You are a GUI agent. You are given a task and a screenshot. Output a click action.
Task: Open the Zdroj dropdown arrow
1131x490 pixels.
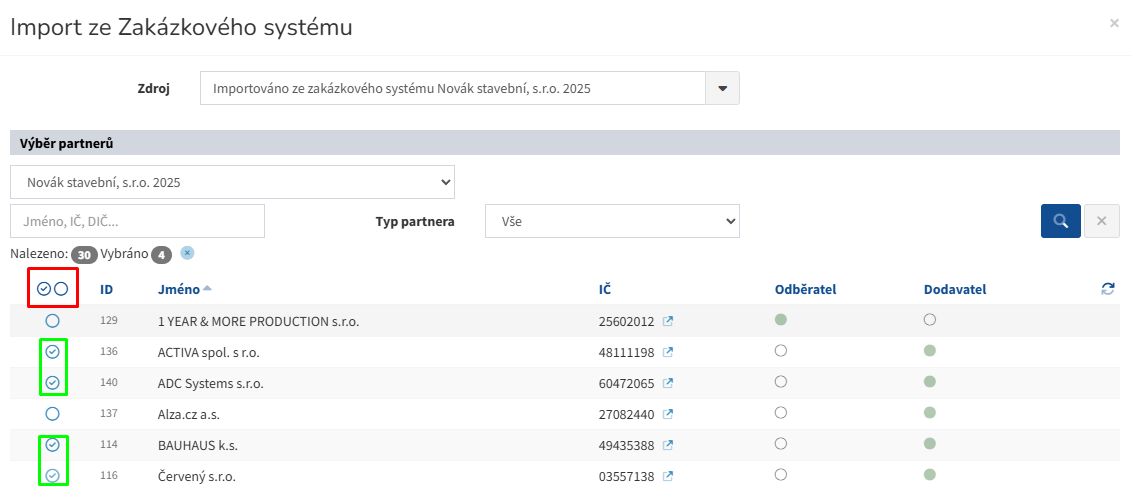click(723, 88)
